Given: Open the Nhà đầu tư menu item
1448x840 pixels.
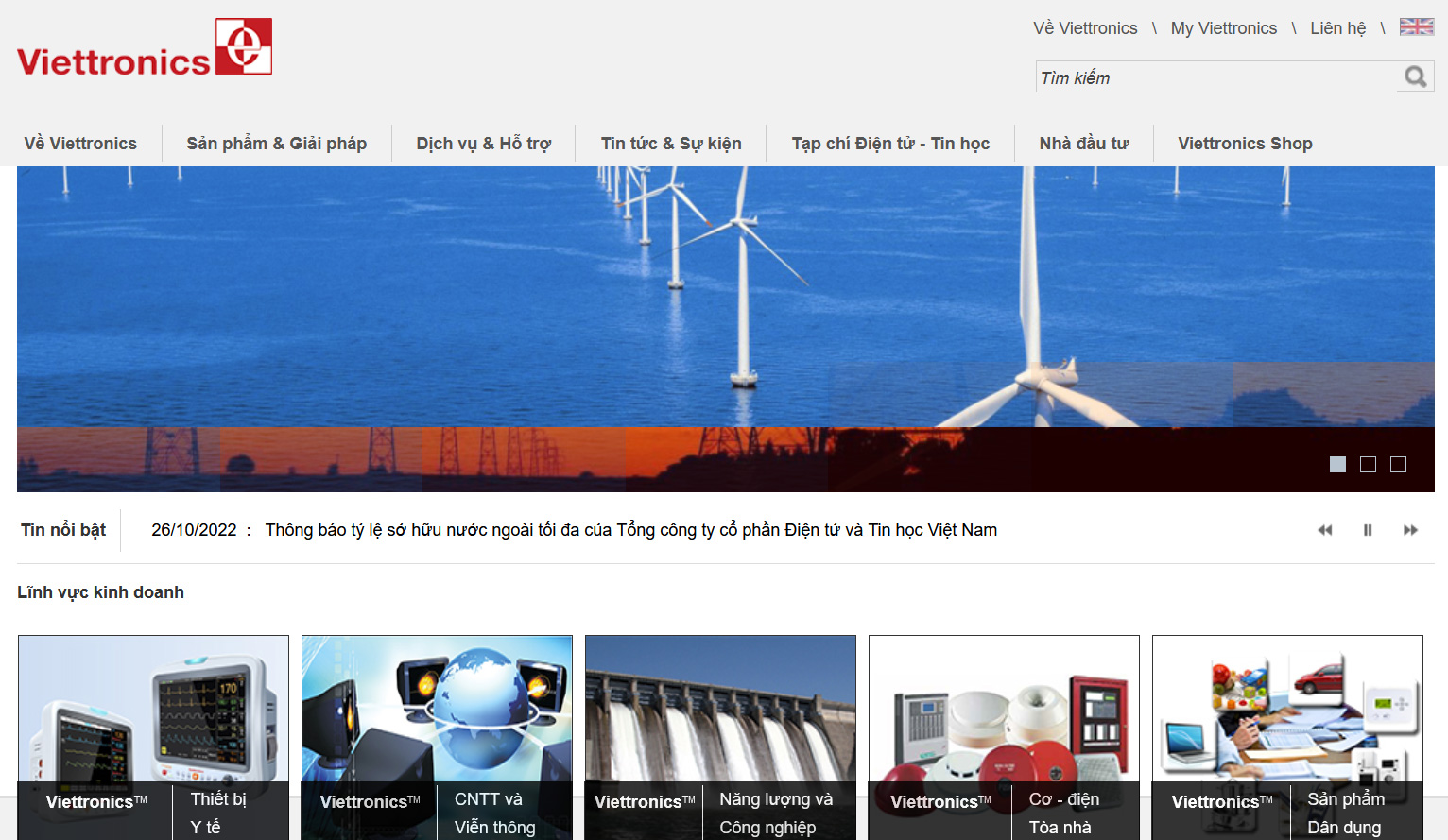Looking at the screenshot, I should point(1084,144).
